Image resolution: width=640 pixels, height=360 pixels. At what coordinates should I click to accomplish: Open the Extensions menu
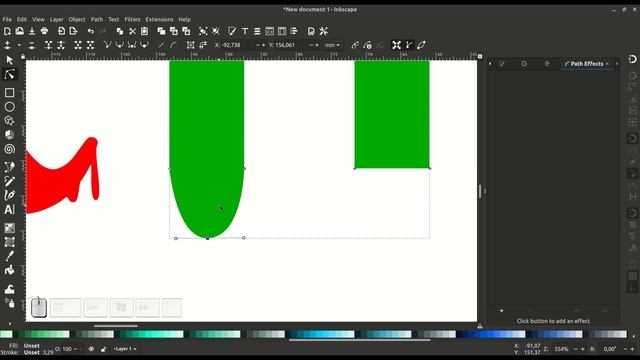[x=159, y=19]
